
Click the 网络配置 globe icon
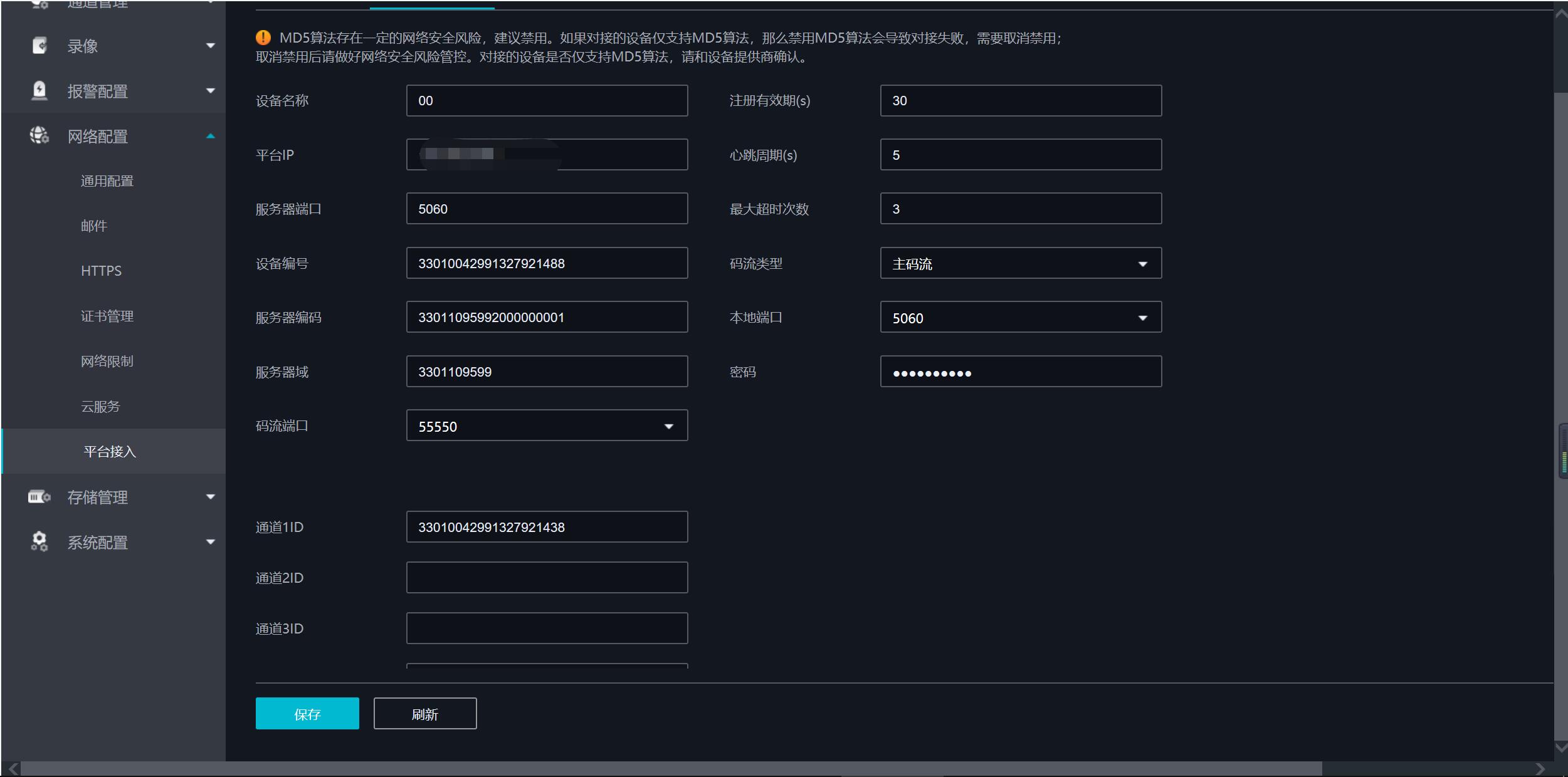[39, 136]
